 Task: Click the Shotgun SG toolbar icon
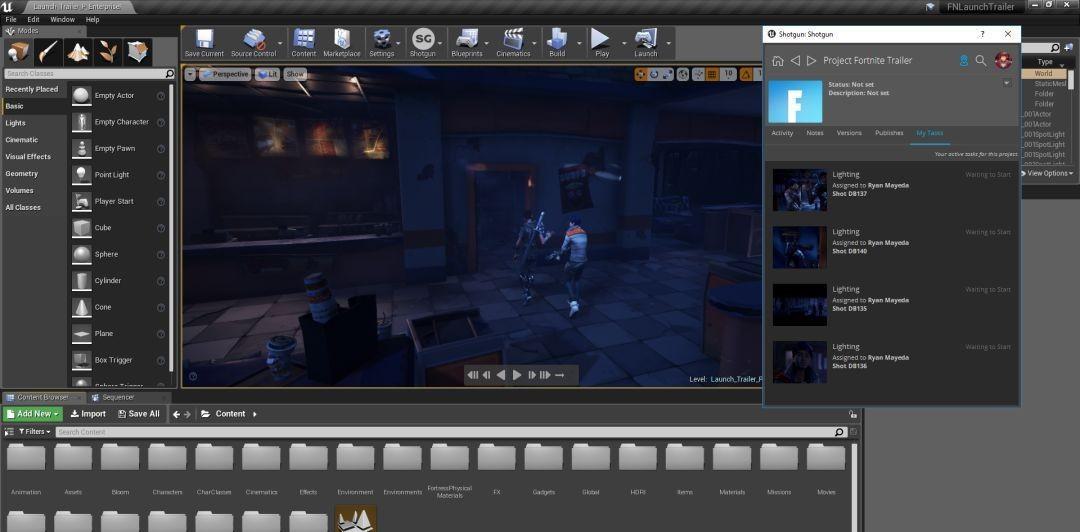[x=422, y=43]
